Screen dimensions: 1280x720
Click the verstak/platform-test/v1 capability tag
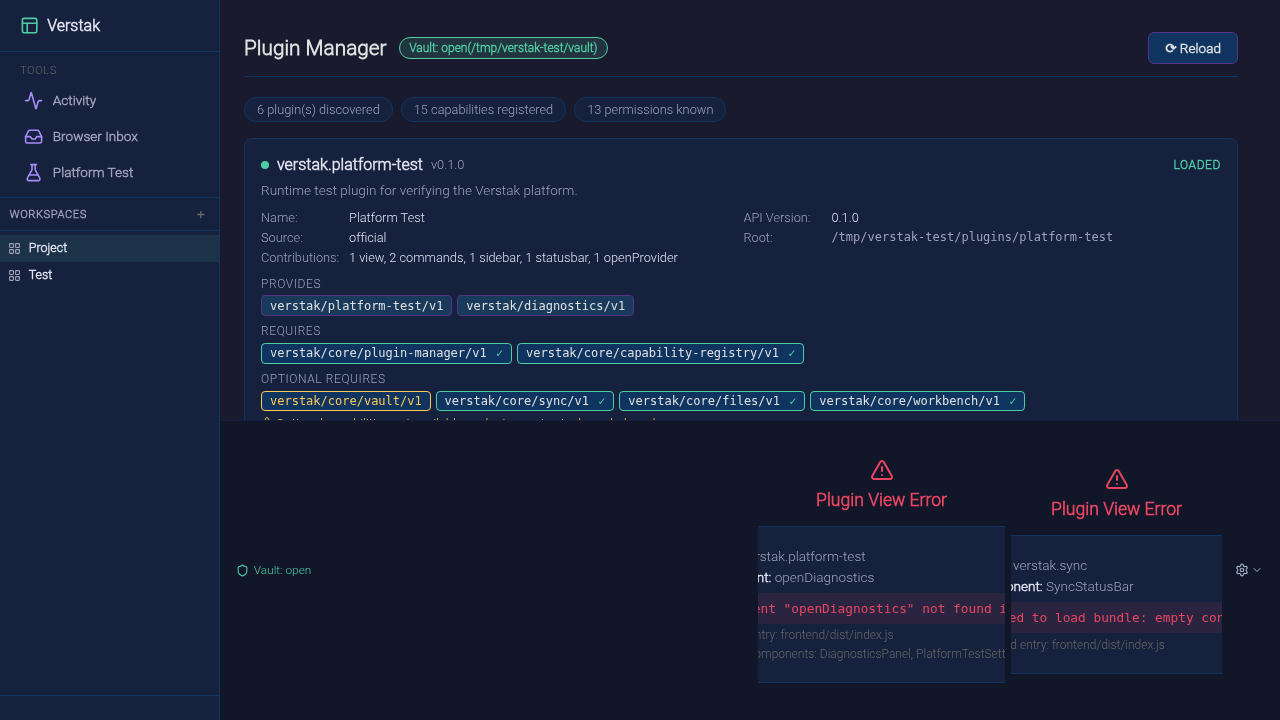357,306
